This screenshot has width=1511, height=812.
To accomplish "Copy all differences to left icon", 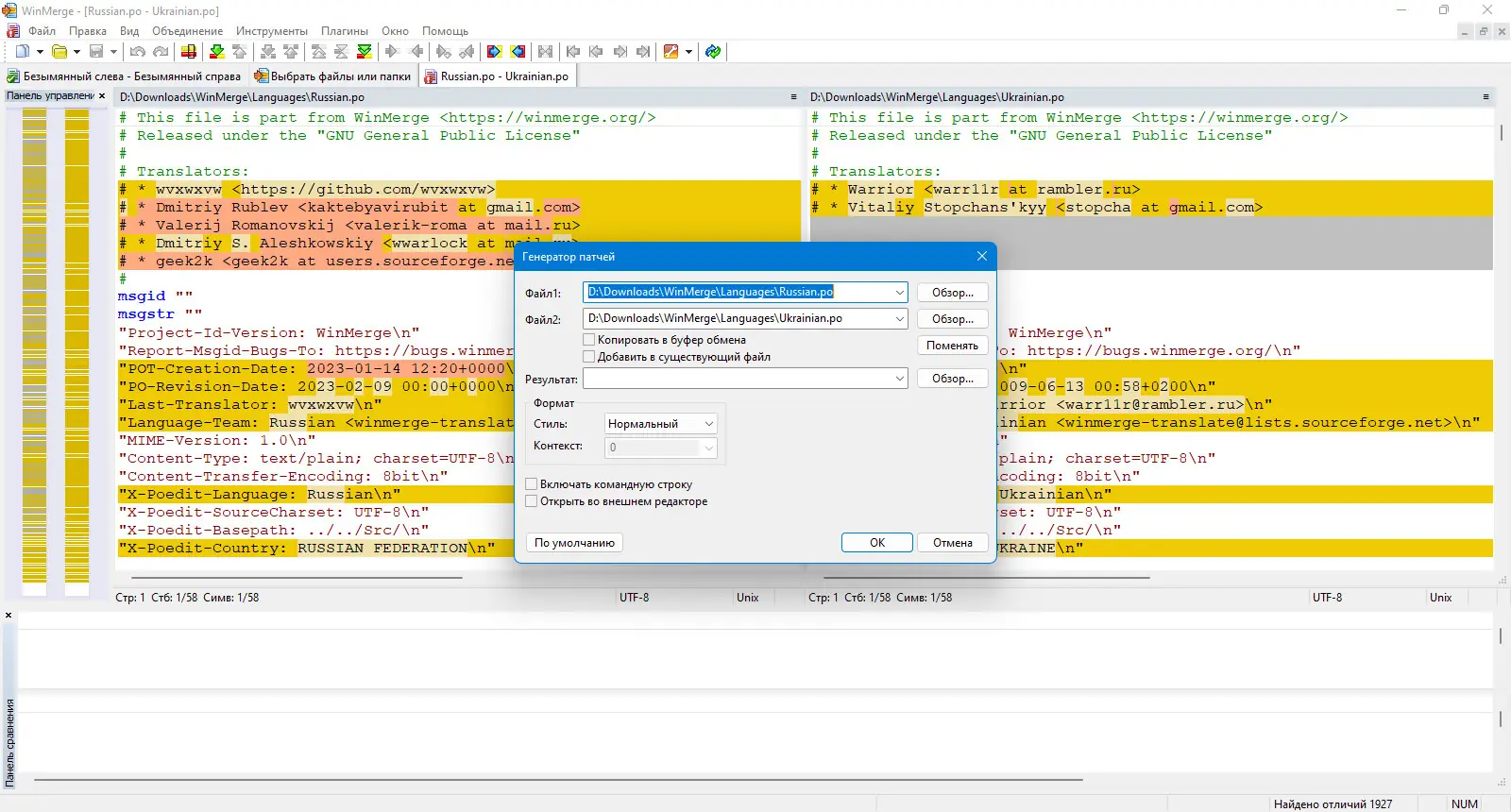I will (x=518, y=52).
